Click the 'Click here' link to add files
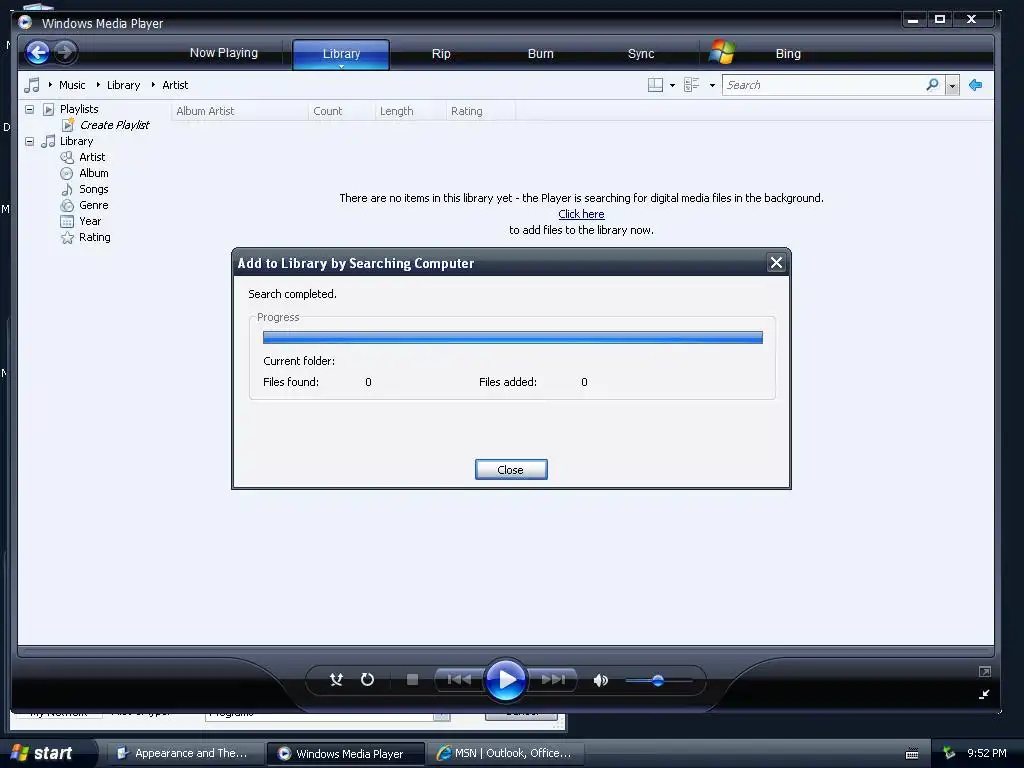This screenshot has height=768, width=1024. [581, 214]
